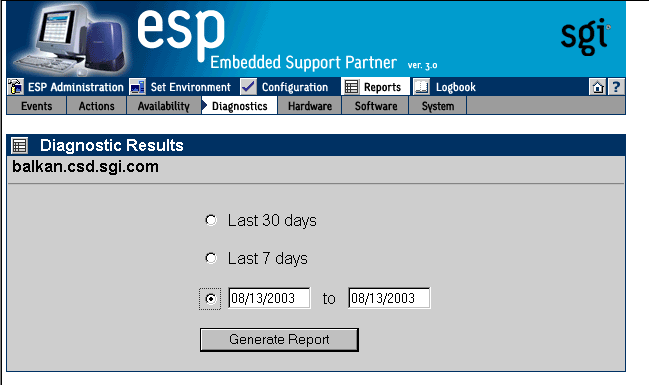Screen dimensions: 649x385
Task: Open the ESP Administration menu
Action: coord(76,87)
